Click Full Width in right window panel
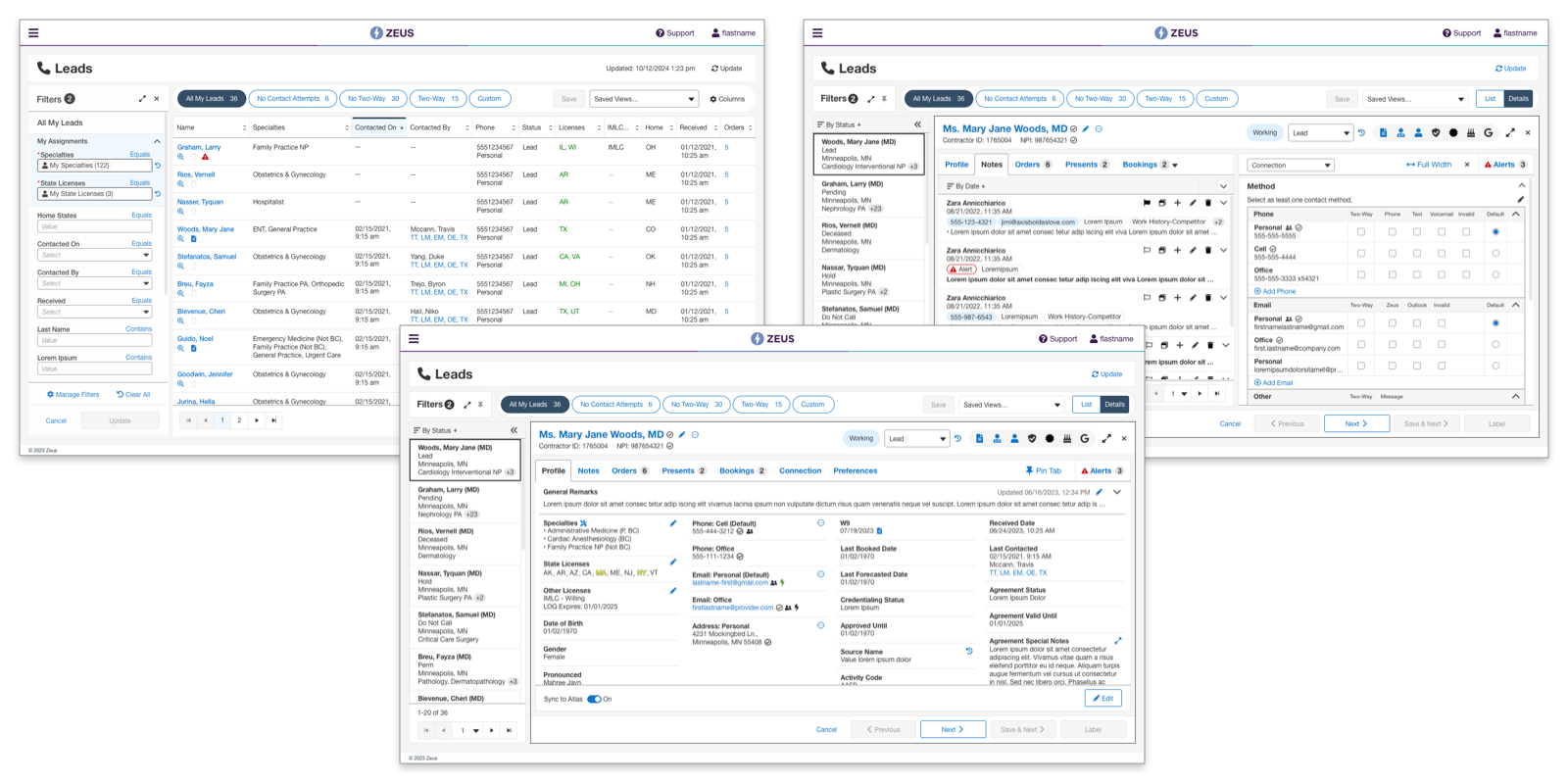 (1429, 165)
